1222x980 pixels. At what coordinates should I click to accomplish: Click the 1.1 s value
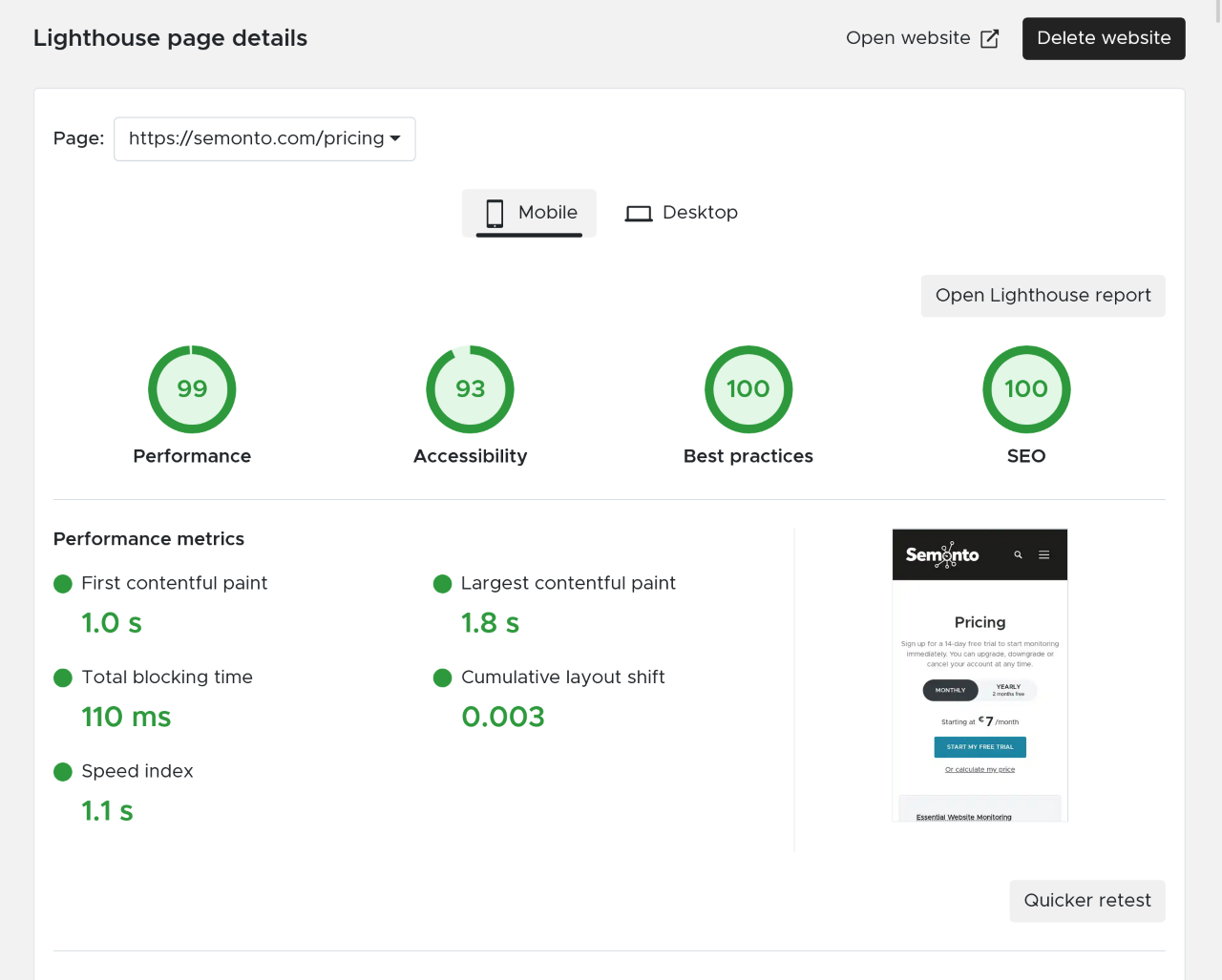[x=107, y=811]
